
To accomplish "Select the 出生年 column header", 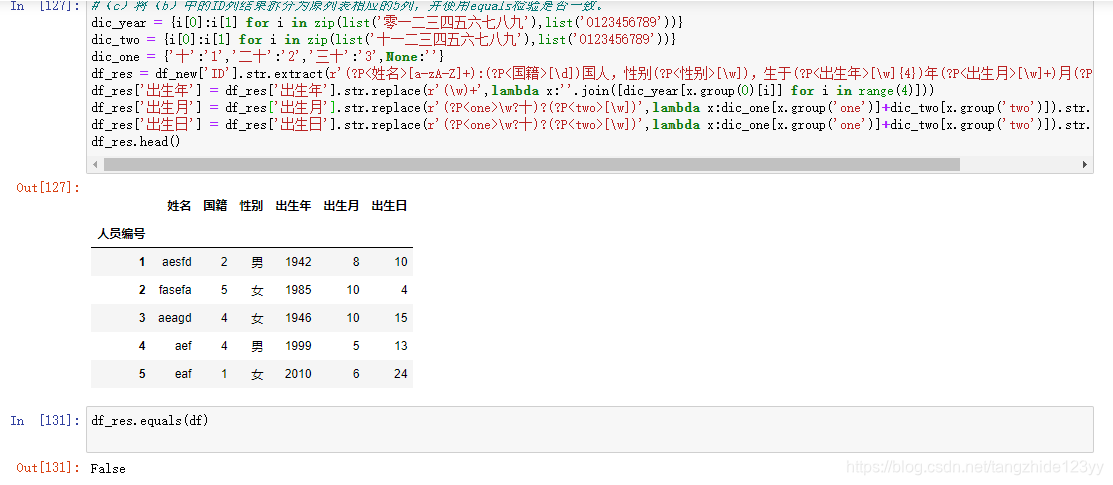I will pos(293,206).
